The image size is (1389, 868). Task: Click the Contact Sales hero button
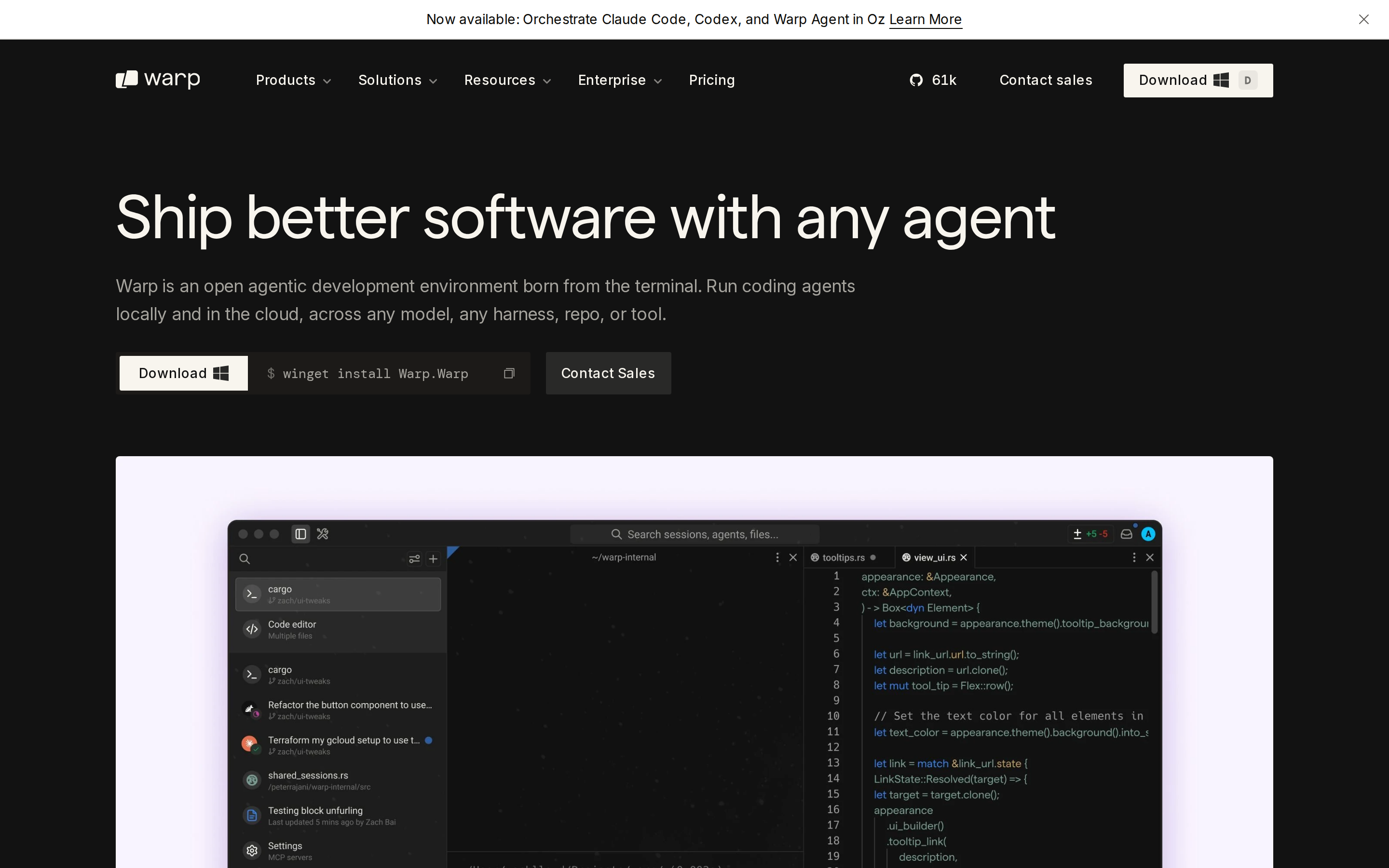pyautogui.click(x=608, y=373)
